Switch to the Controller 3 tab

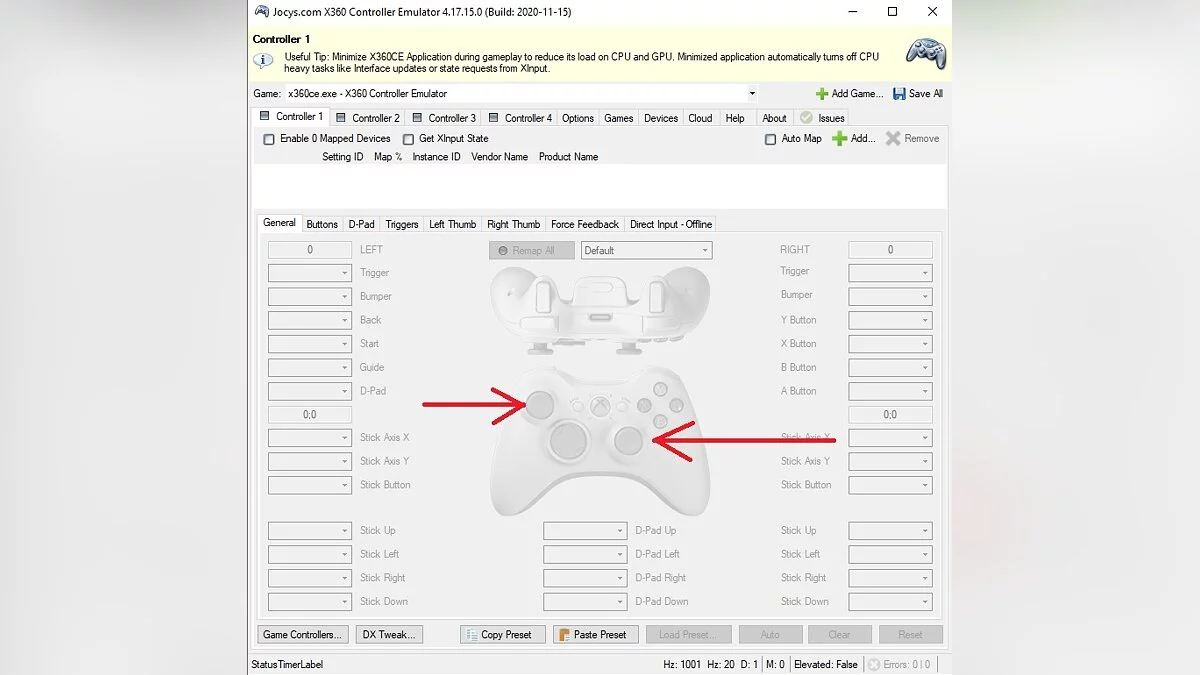[x=445, y=118]
